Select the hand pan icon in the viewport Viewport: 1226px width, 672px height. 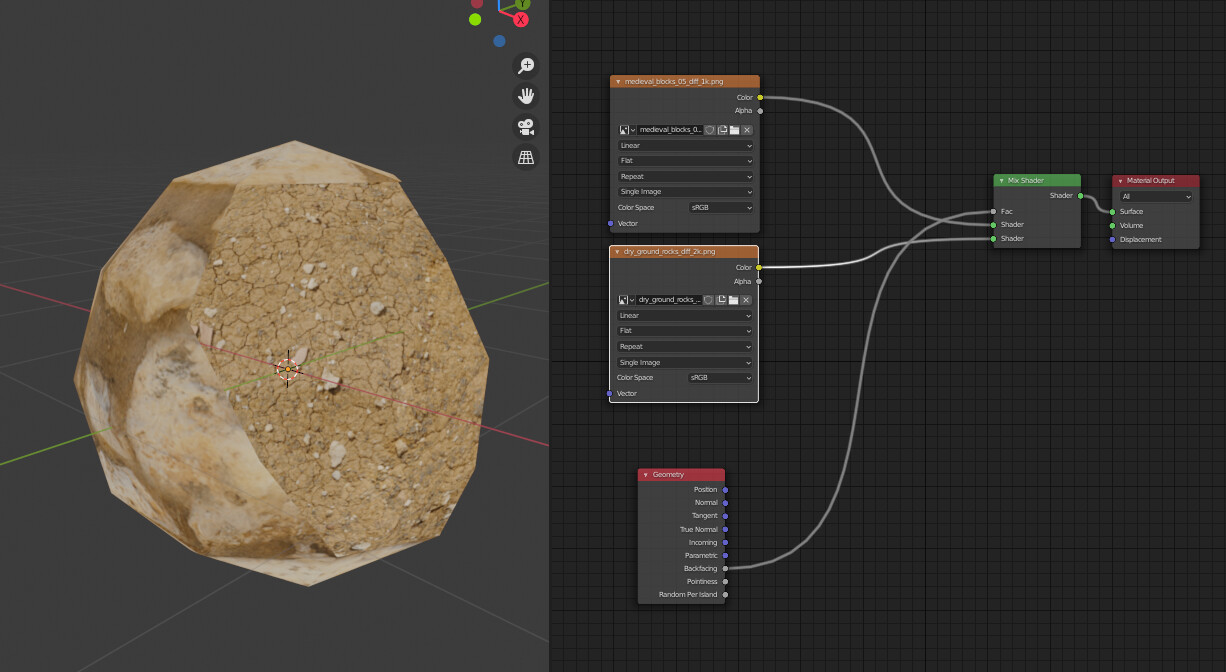525,96
